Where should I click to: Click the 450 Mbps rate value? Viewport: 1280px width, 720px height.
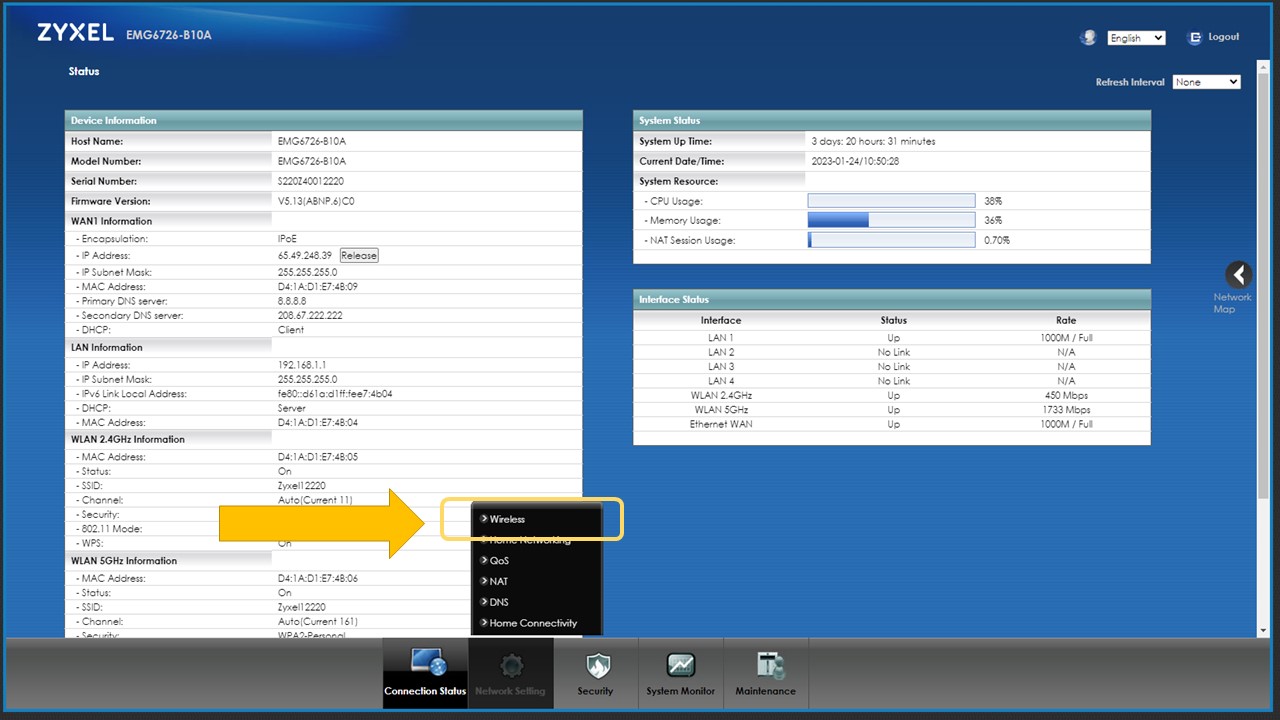(x=1066, y=396)
